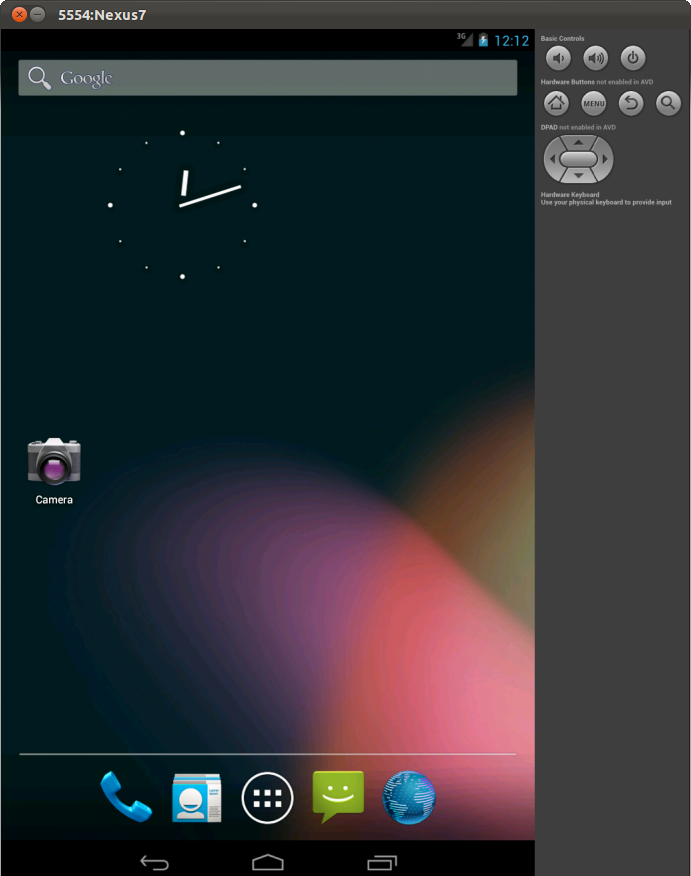Open the analog clock widget
This screenshot has width=691, height=876.
pos(182,204)
